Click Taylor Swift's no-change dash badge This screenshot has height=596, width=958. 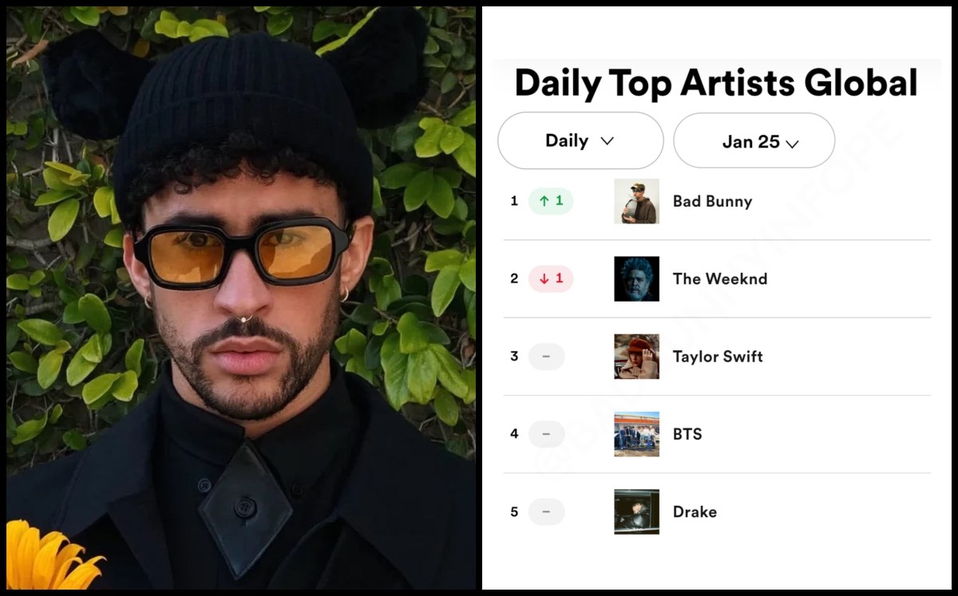coord(546,356)
